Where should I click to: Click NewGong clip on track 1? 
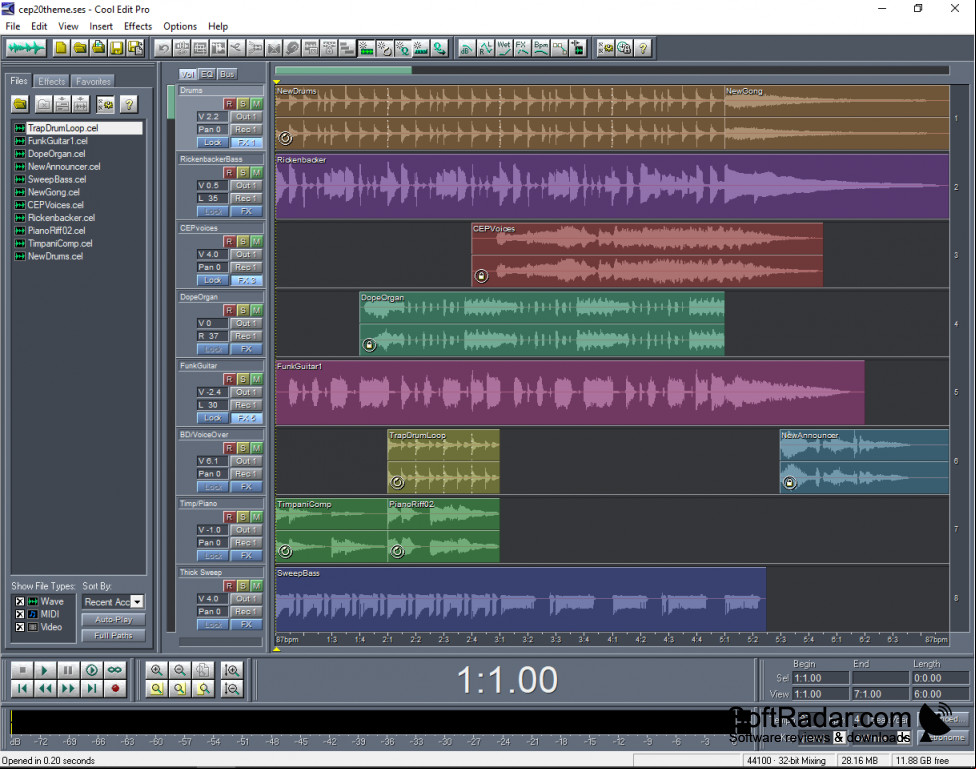tap(837, 118)
